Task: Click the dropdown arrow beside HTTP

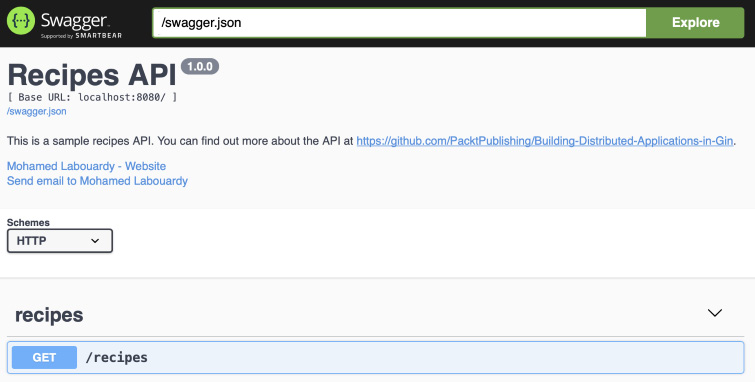Action: (95, 241)
